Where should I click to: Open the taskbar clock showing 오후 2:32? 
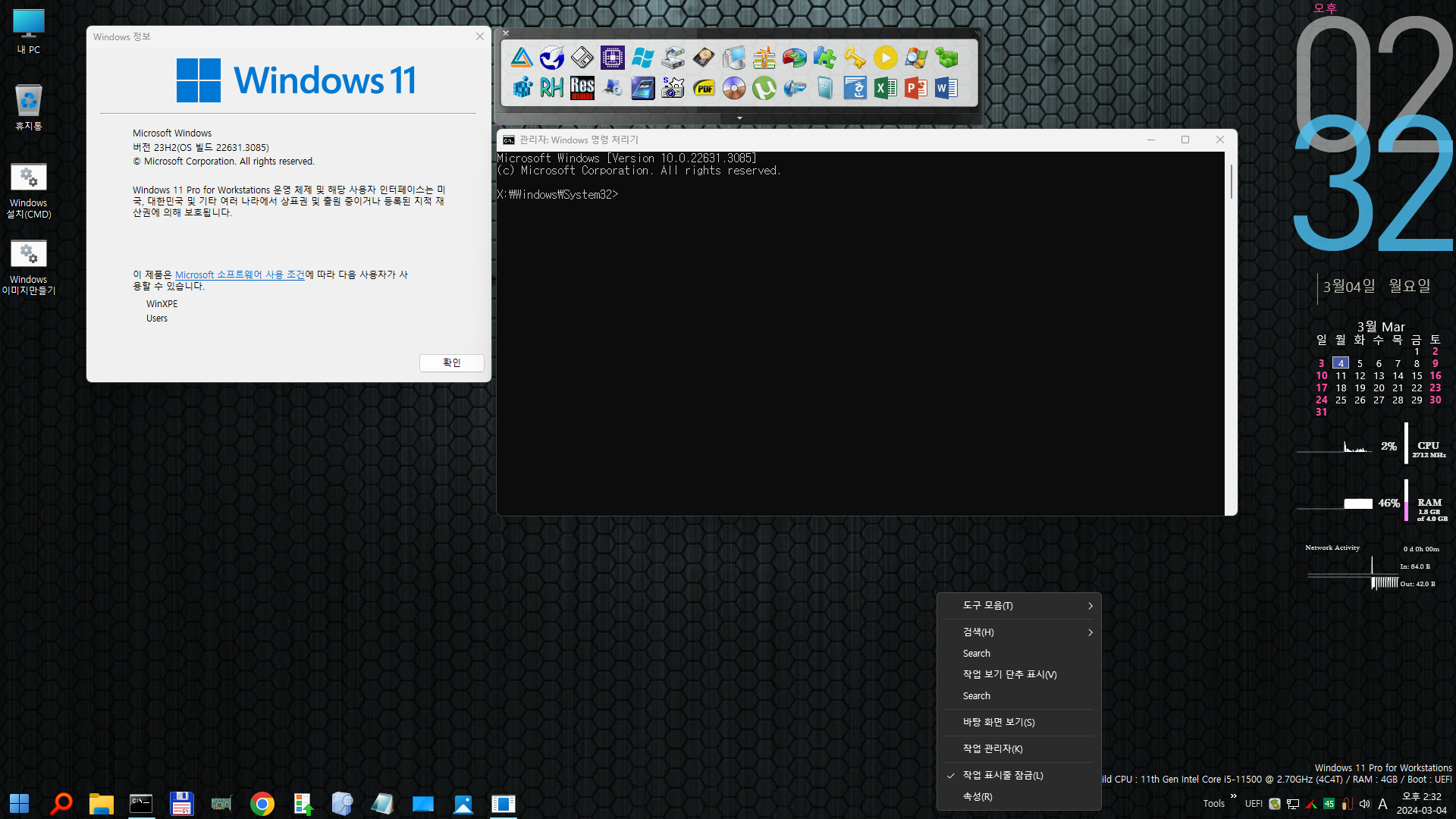[1422, 804]
